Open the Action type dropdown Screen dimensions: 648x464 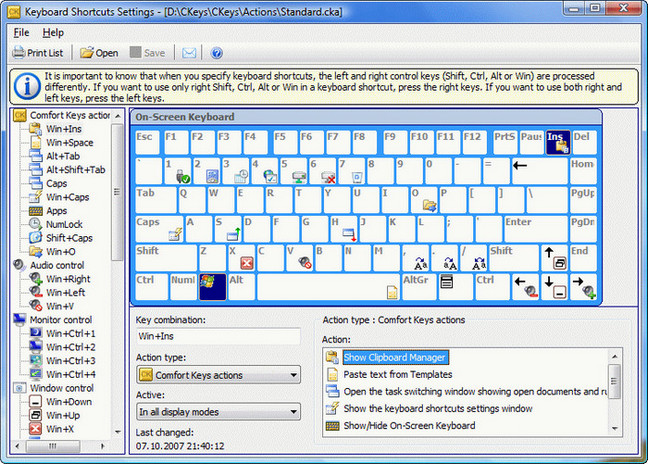tap(217, 375)
